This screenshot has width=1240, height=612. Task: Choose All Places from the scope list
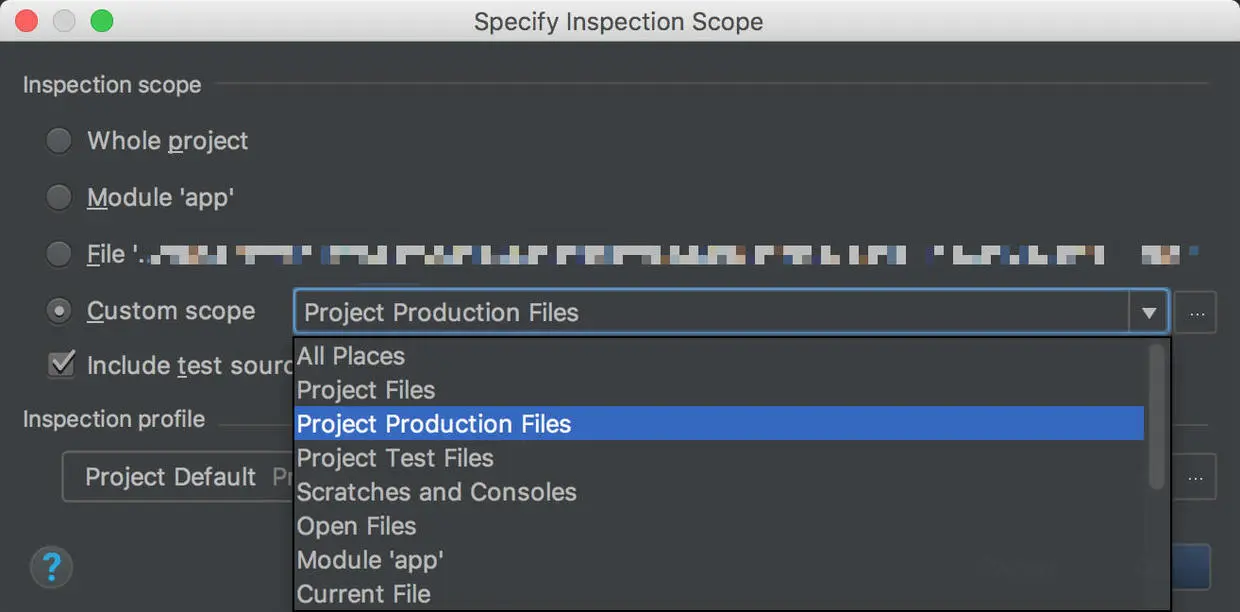tap(351, 356)
